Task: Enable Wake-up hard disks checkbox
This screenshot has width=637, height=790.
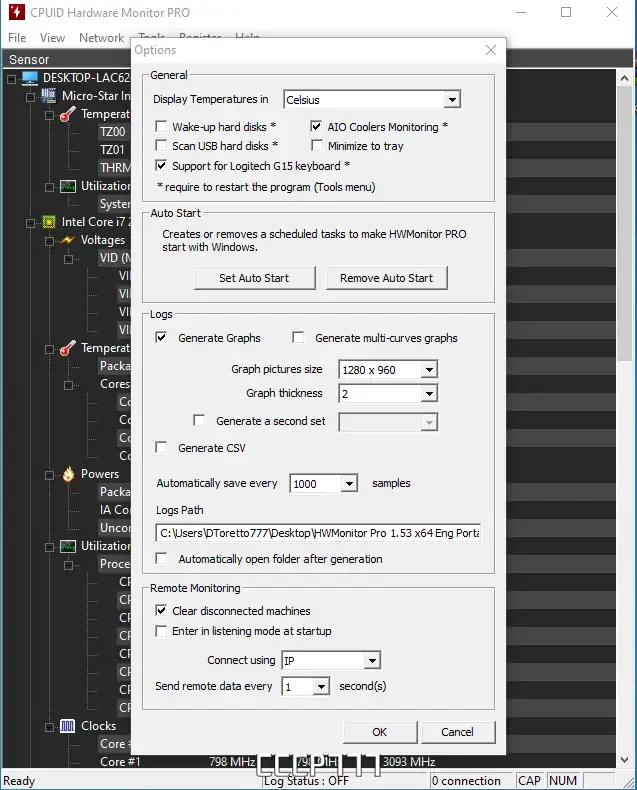Action: (x=162, y=127)
